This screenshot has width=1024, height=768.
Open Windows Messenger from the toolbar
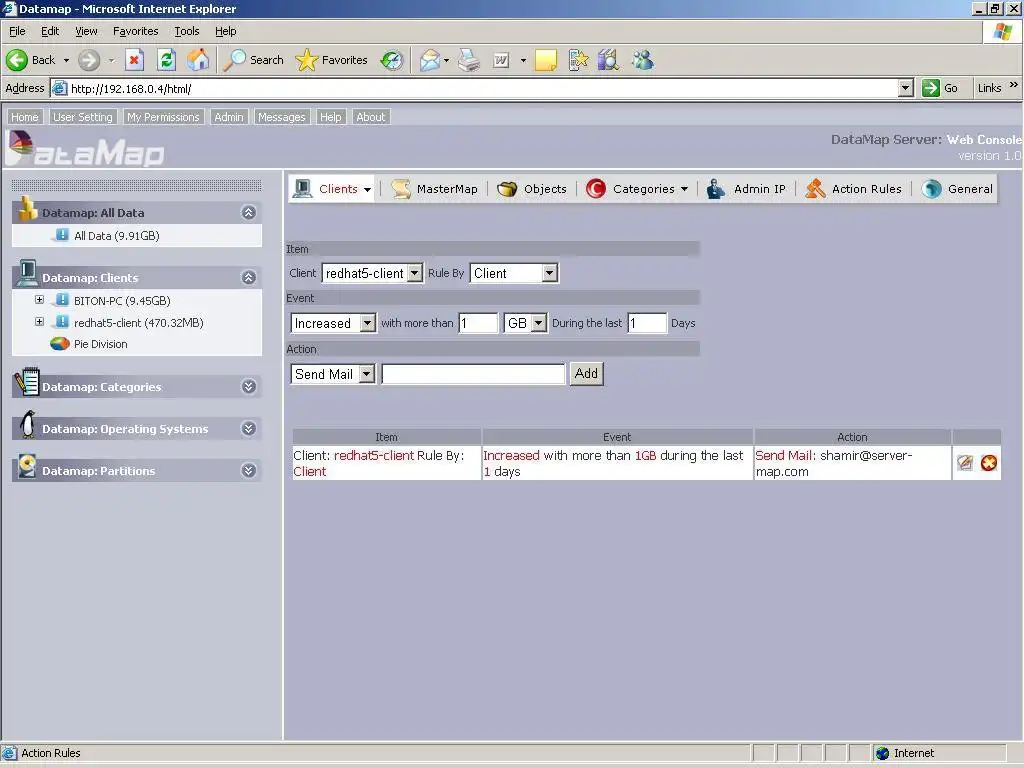point(641,60)
